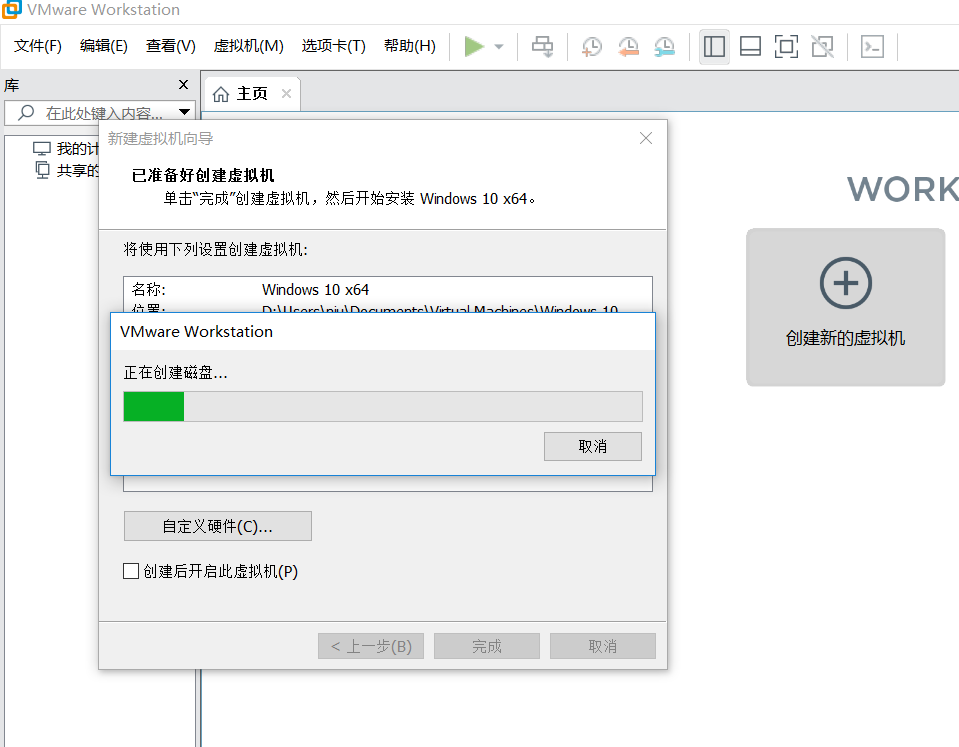
Task: Click the plus circle icon on home page
Action: click(846, 283)
